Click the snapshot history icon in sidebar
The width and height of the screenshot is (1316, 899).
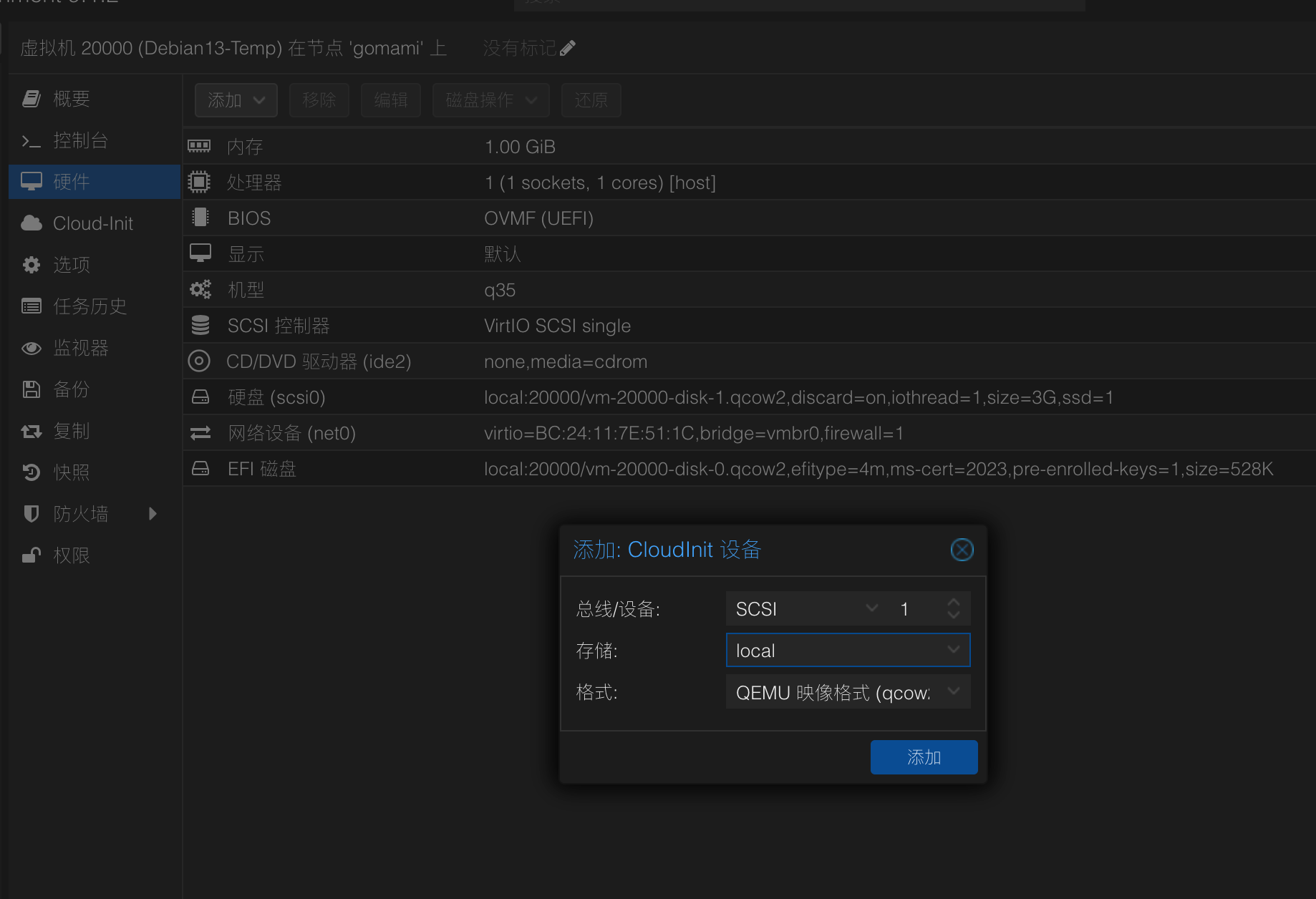coord(32,472)
